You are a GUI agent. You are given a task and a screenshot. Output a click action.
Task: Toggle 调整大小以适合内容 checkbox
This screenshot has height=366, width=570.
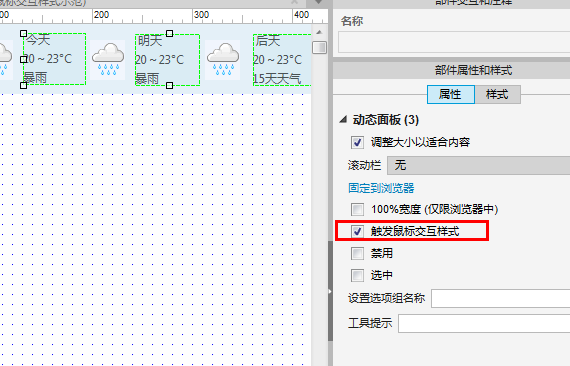pyautogui.click(x=357, y=142)
